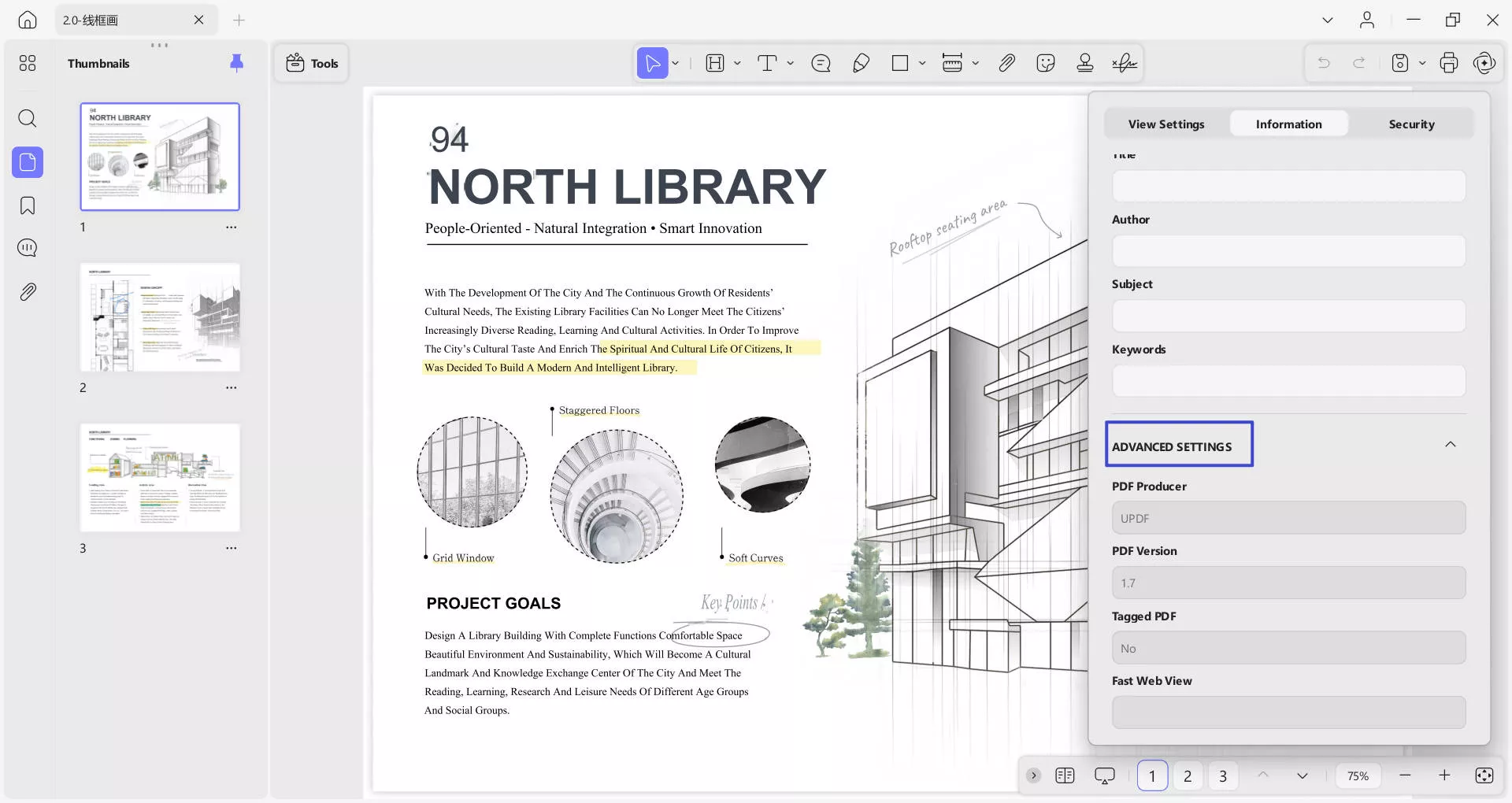Expand the text tool dropdown arrow
Viewport: 1512px width, 803px height.
click(x=790, y=64)
